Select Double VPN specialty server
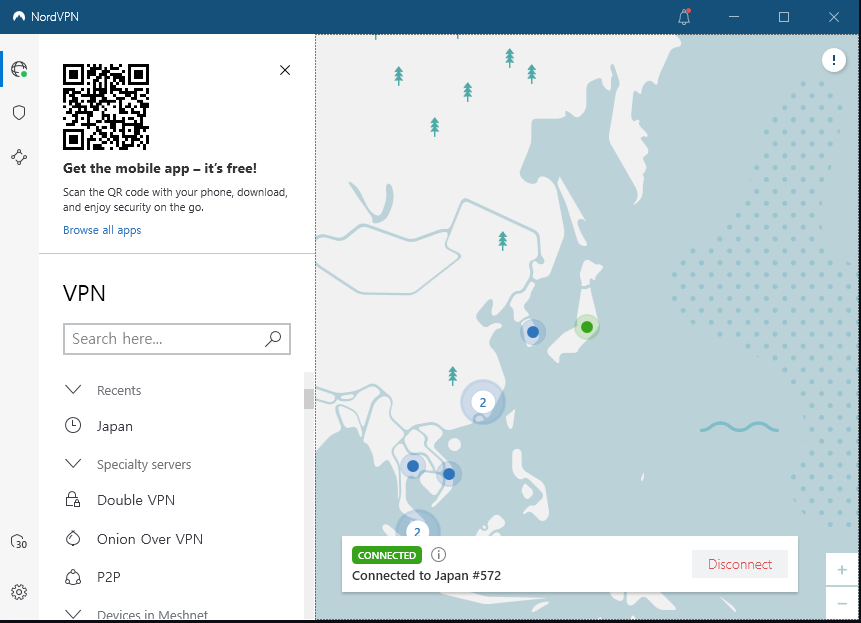 coord(136,500)
